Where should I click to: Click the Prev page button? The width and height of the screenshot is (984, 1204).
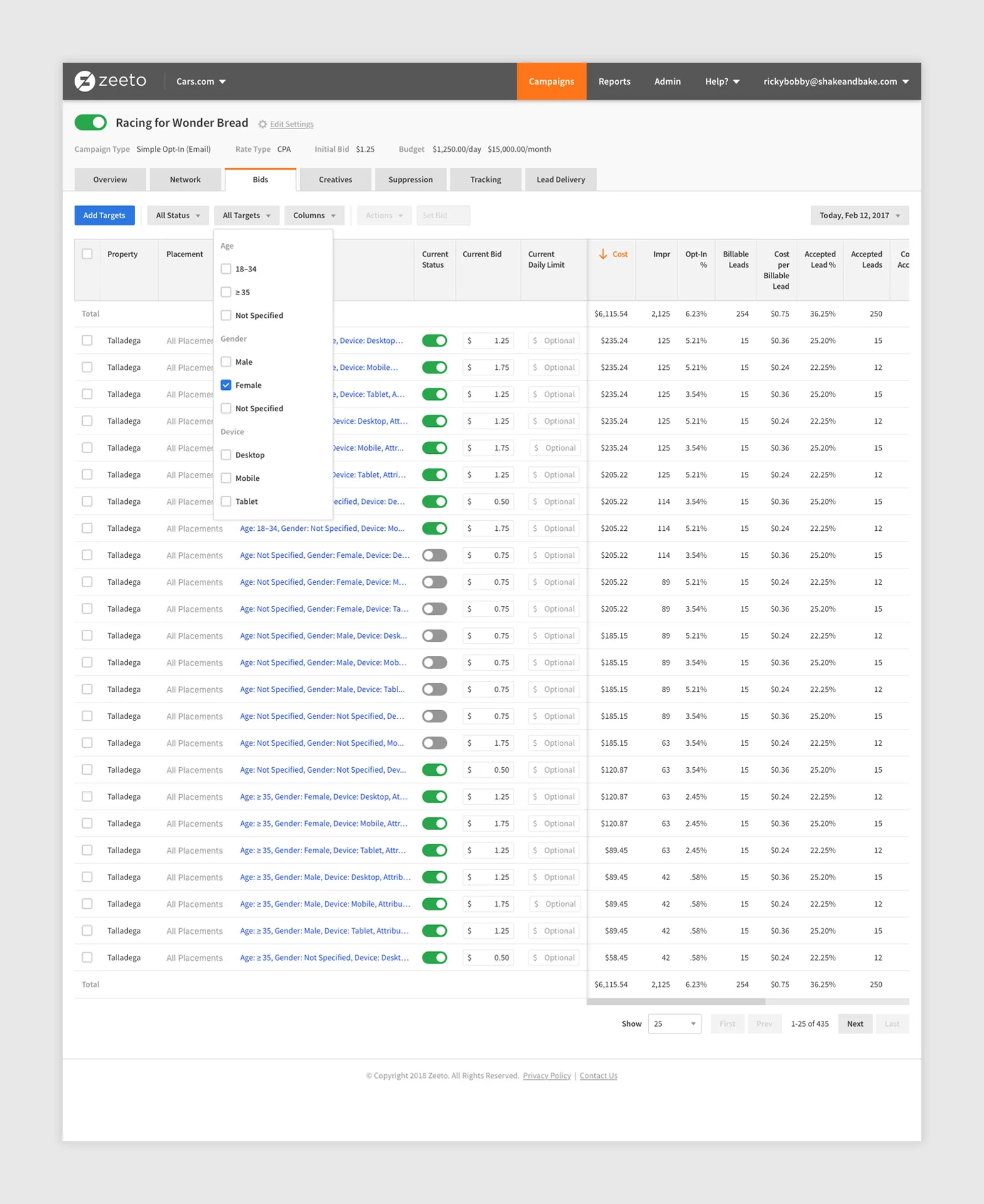764,1023
